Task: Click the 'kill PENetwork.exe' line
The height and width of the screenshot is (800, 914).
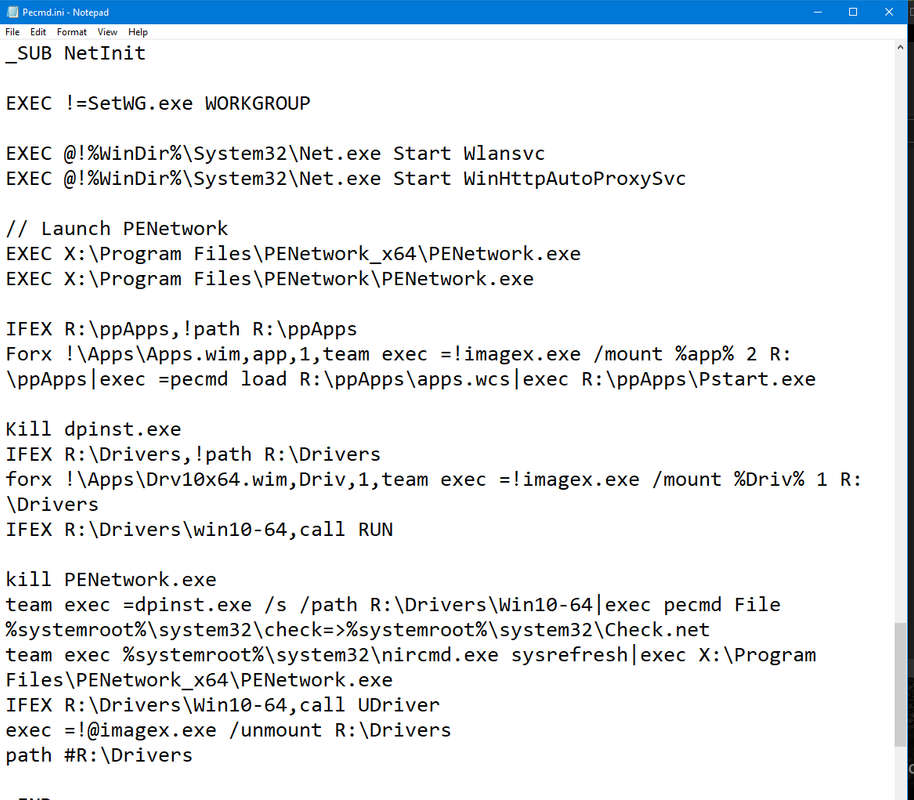Action: point(111,580)
